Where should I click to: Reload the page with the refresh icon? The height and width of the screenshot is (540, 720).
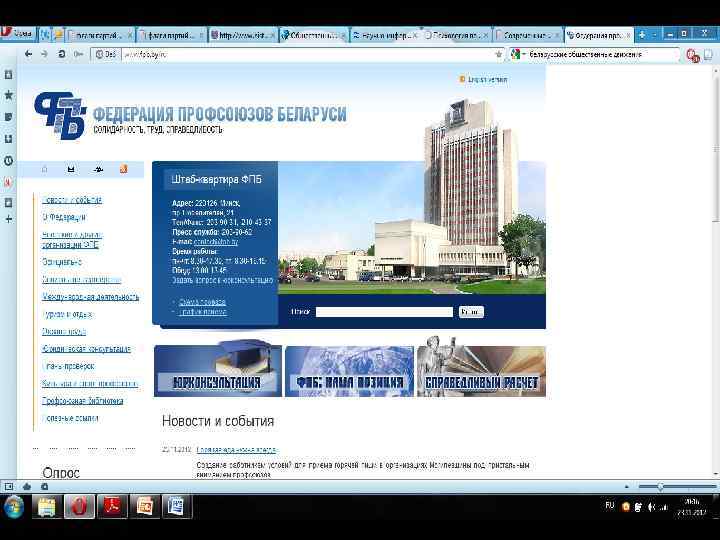click(x=61, y=54)
